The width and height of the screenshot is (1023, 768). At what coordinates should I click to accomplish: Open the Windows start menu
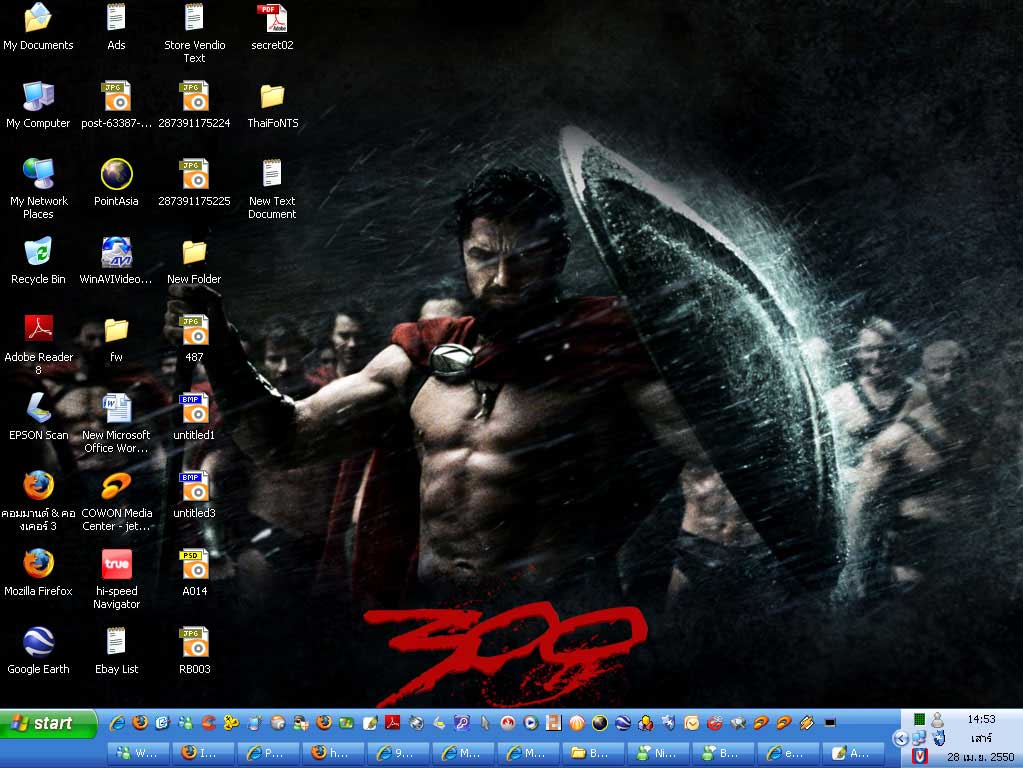(48, 724)
